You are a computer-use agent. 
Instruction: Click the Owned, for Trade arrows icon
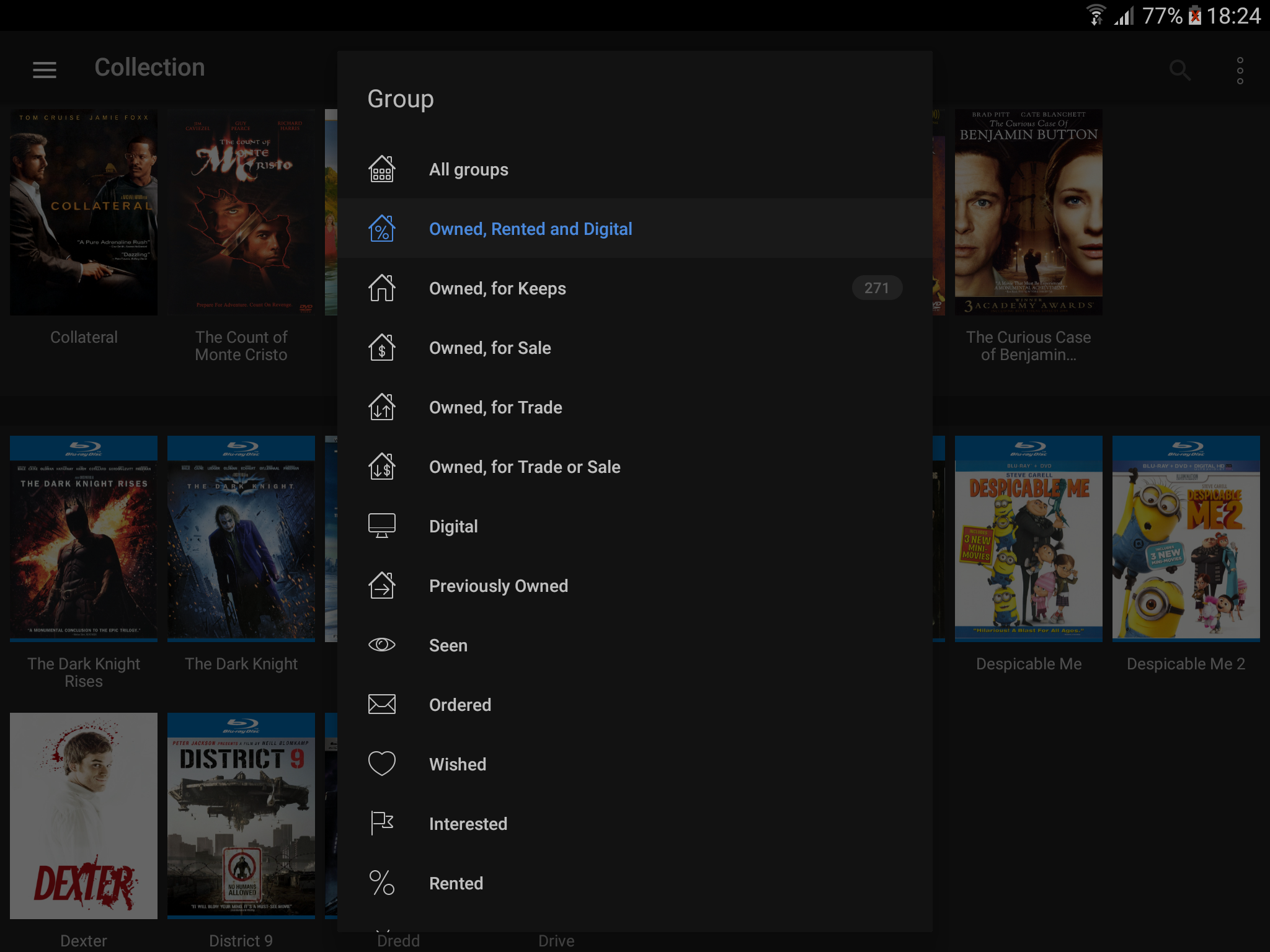click(x=382, y=407)
